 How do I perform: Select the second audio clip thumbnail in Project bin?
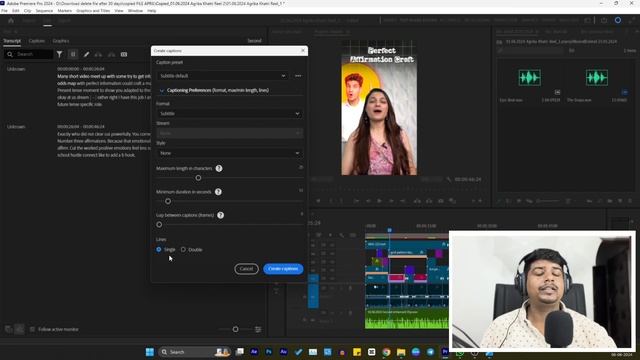(x=596, y=78)
